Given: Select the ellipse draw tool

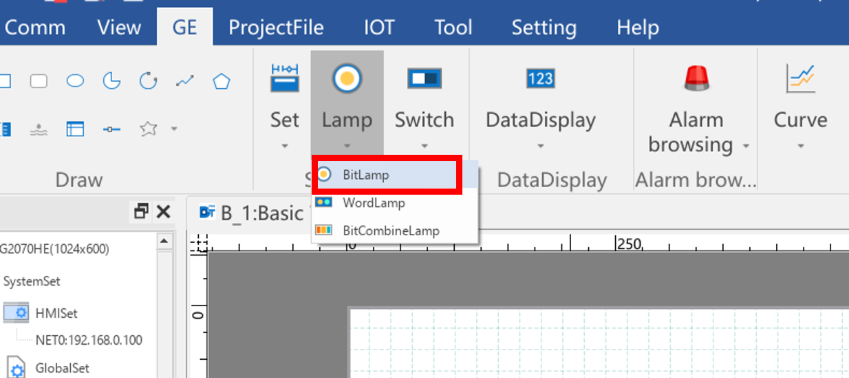Looking at the screenshot, I should [x=75, y=81].
